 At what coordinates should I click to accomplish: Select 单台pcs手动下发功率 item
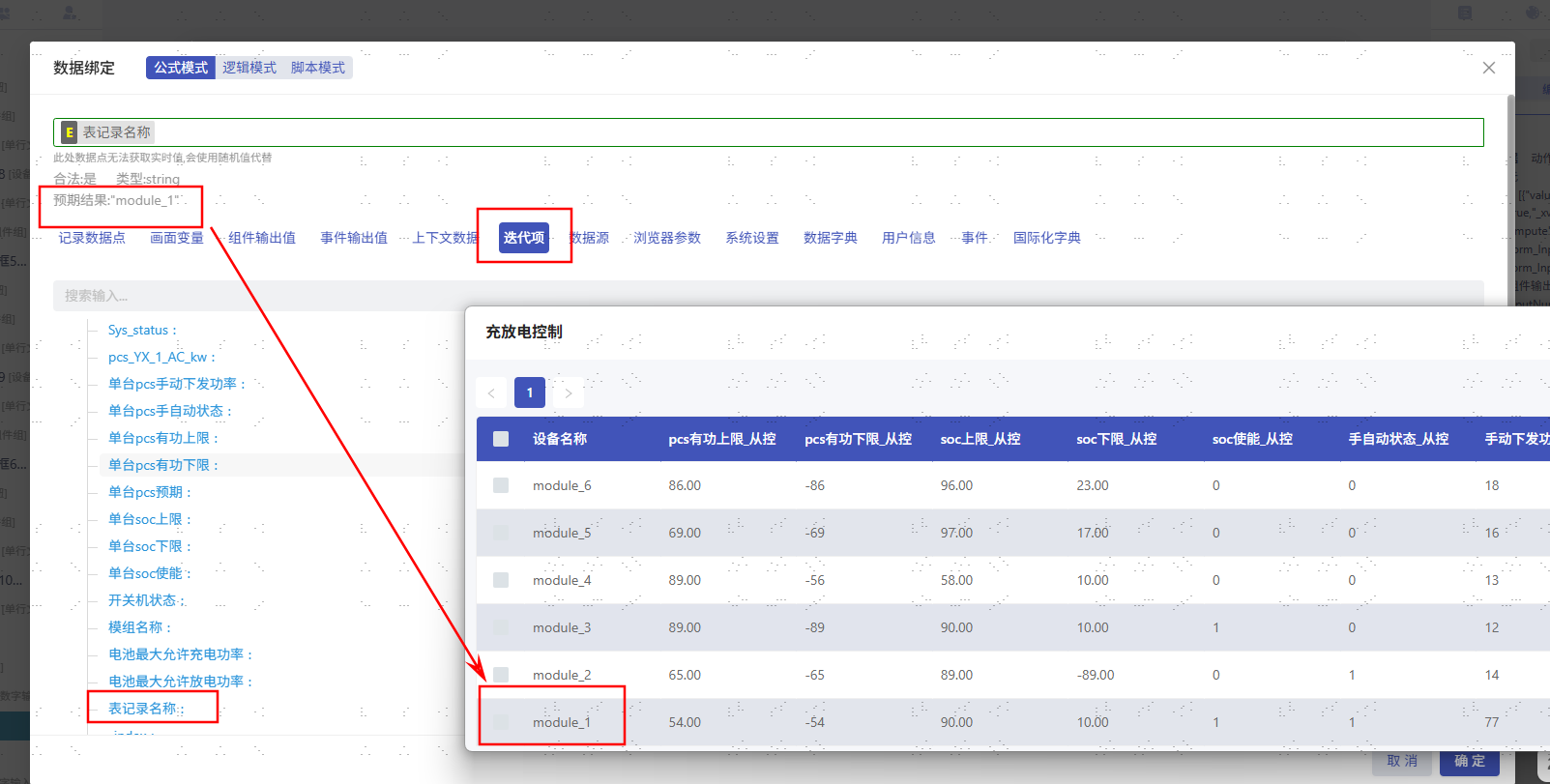point(177,384)
